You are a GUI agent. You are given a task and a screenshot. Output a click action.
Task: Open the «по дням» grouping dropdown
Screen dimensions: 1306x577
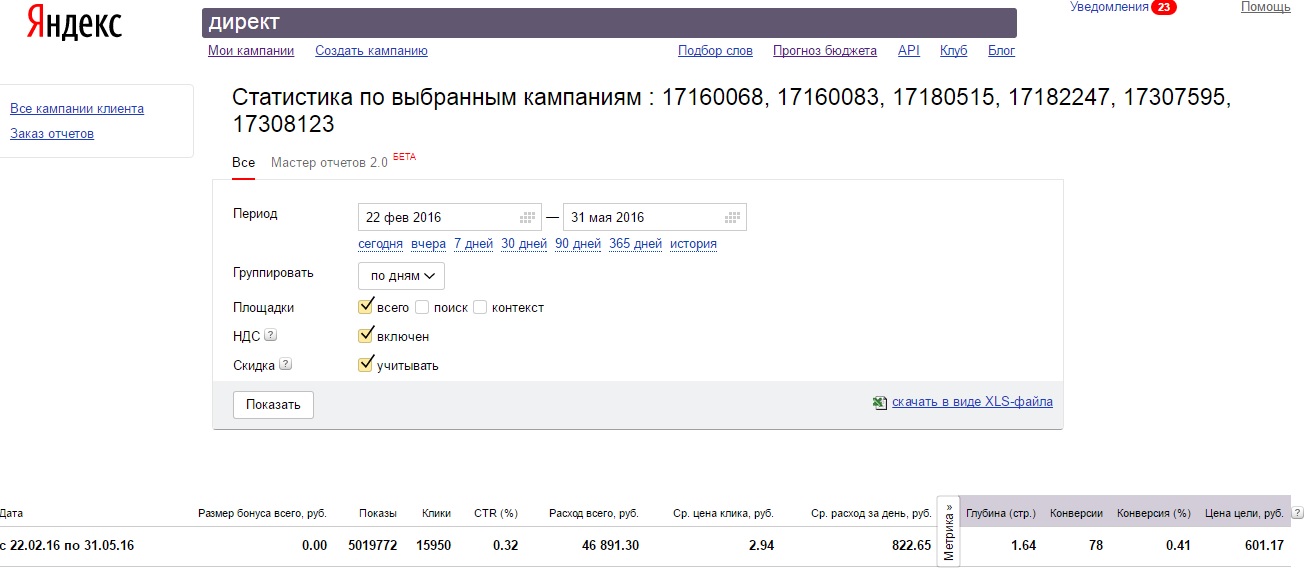pyautogui.click(x=401, y=275)
